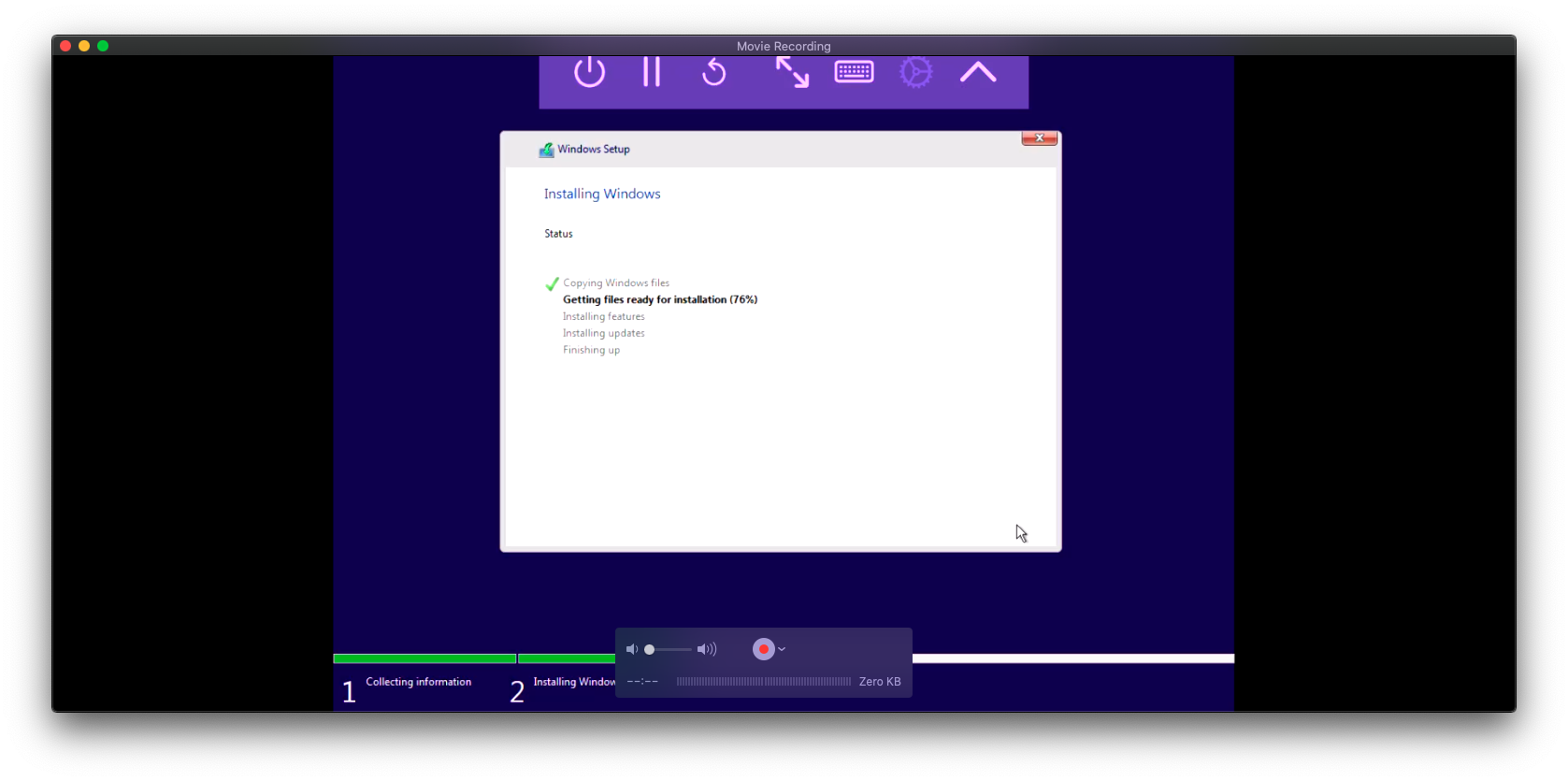
Task: Open settings gear icon in purple toolbar
Action: [916, 72]
